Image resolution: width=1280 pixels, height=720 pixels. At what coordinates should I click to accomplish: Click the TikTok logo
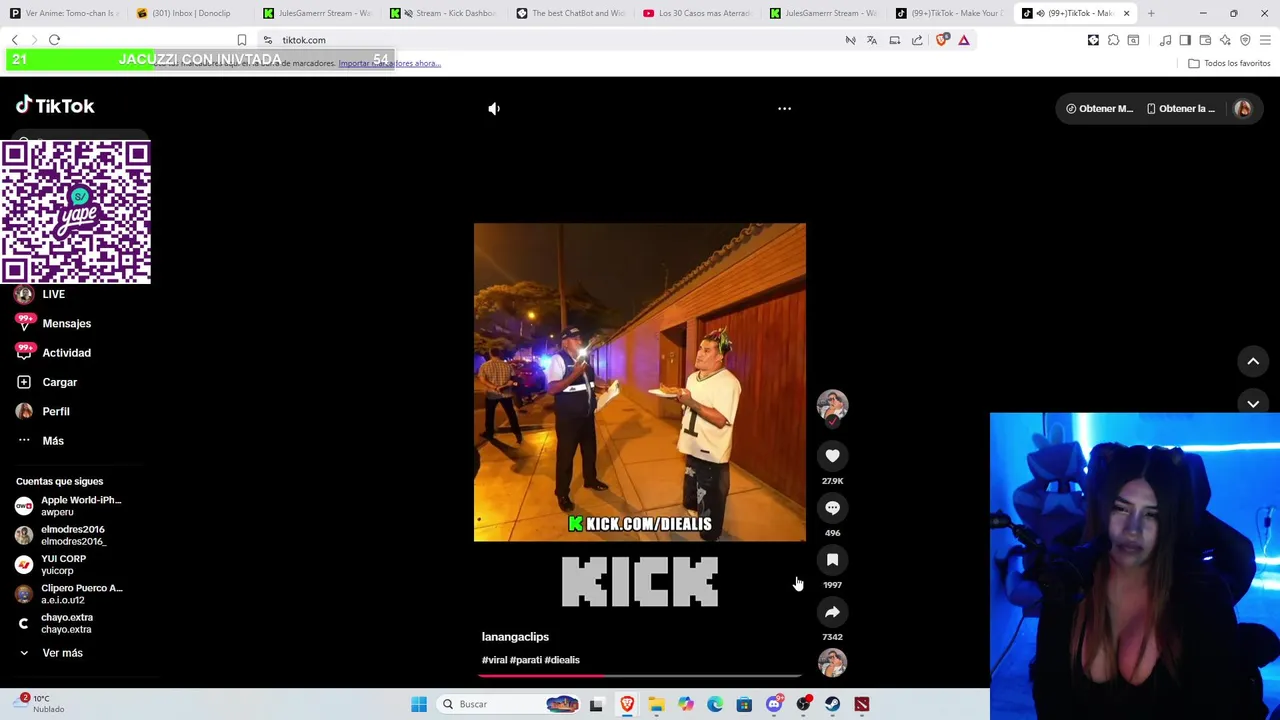pos(55,105)
